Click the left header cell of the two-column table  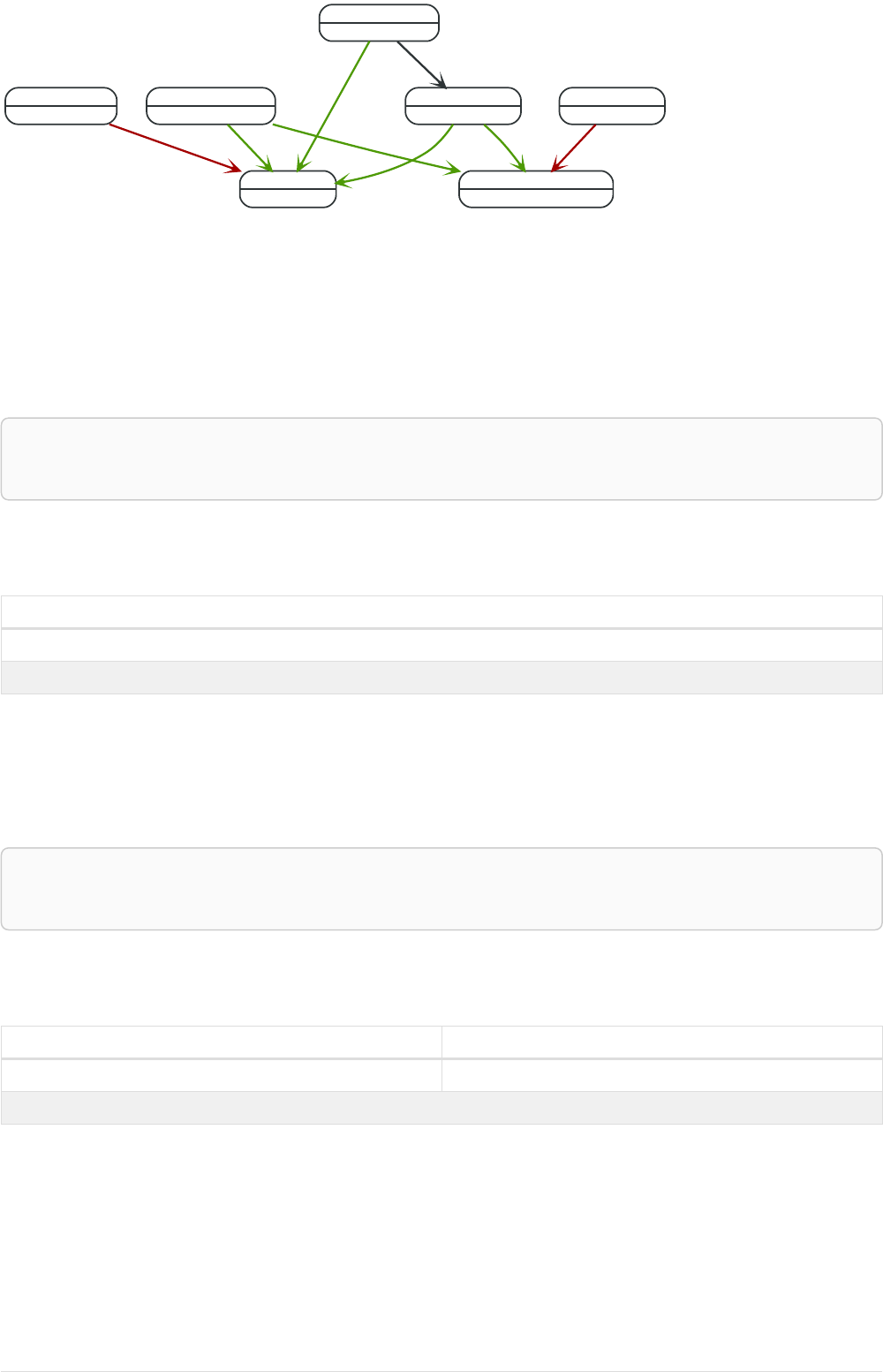(221, 1042)
